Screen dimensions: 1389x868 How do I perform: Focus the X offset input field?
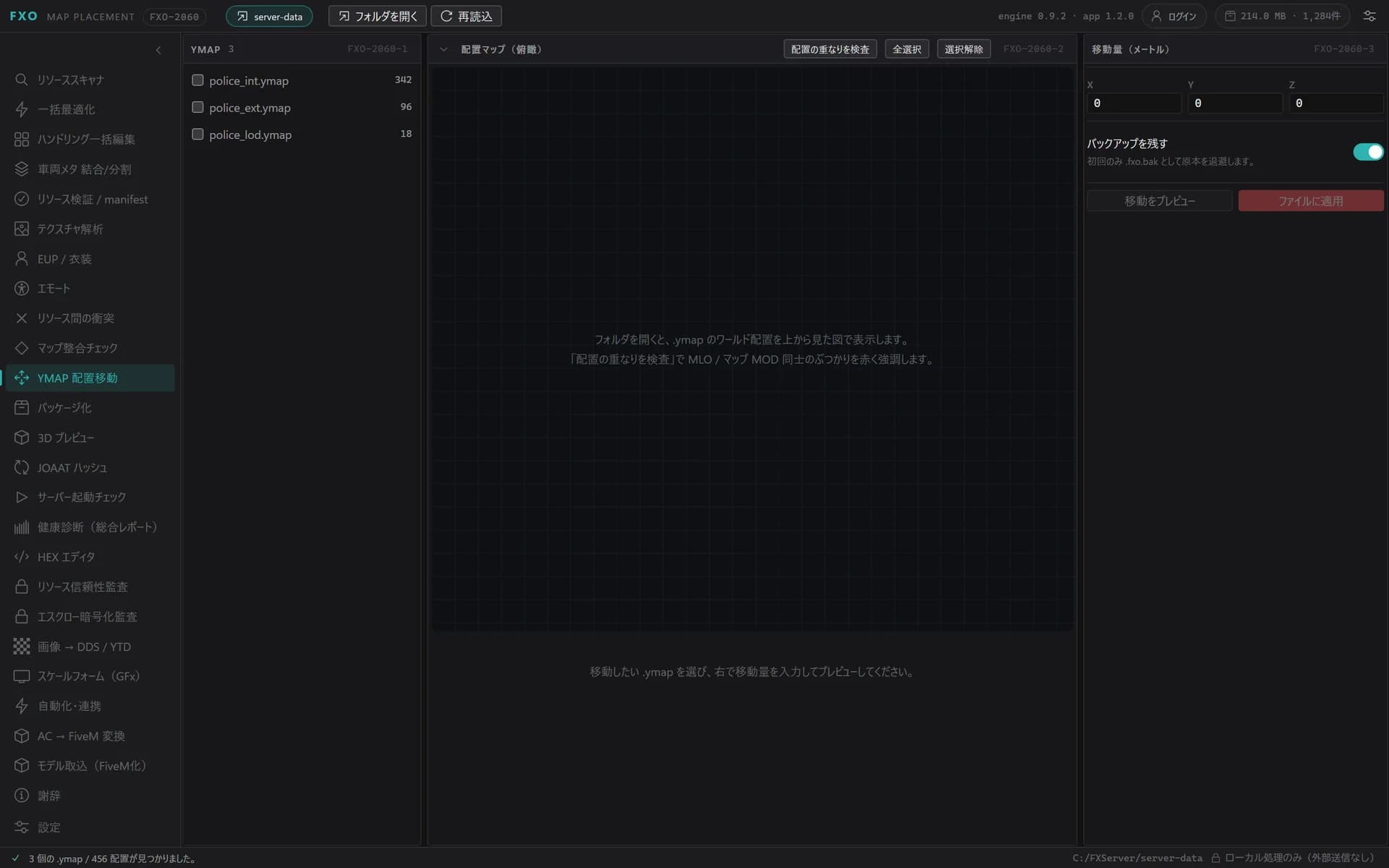pyautogui.click(x=1134, y=103)
